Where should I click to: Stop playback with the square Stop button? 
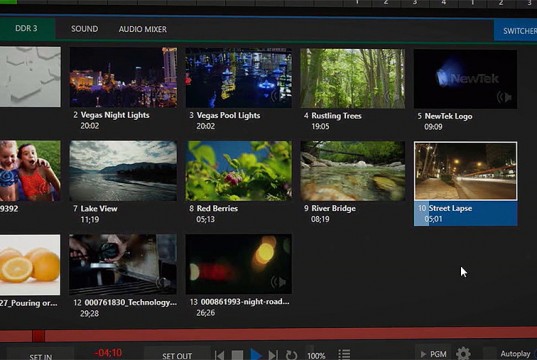pos(237,355)
